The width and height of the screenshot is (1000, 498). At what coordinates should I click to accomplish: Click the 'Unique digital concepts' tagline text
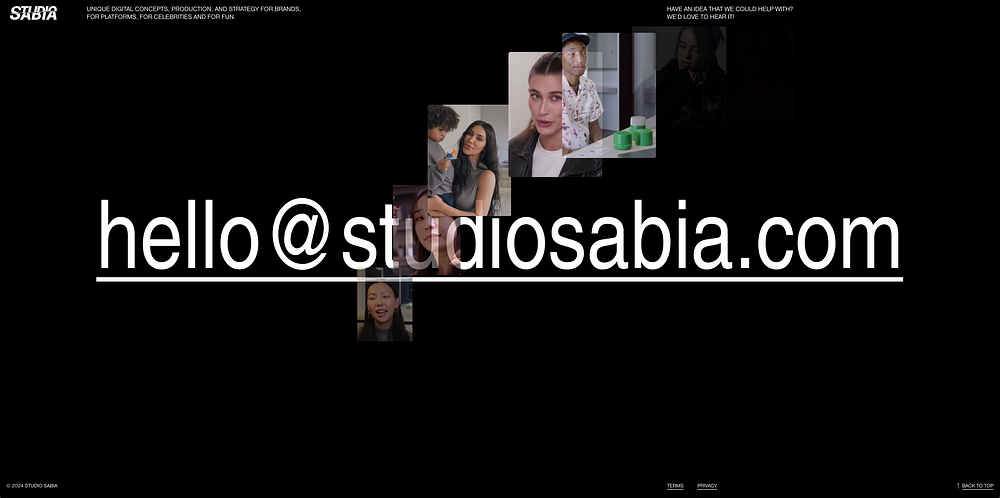pyautogui.click(x=194, y=13)
